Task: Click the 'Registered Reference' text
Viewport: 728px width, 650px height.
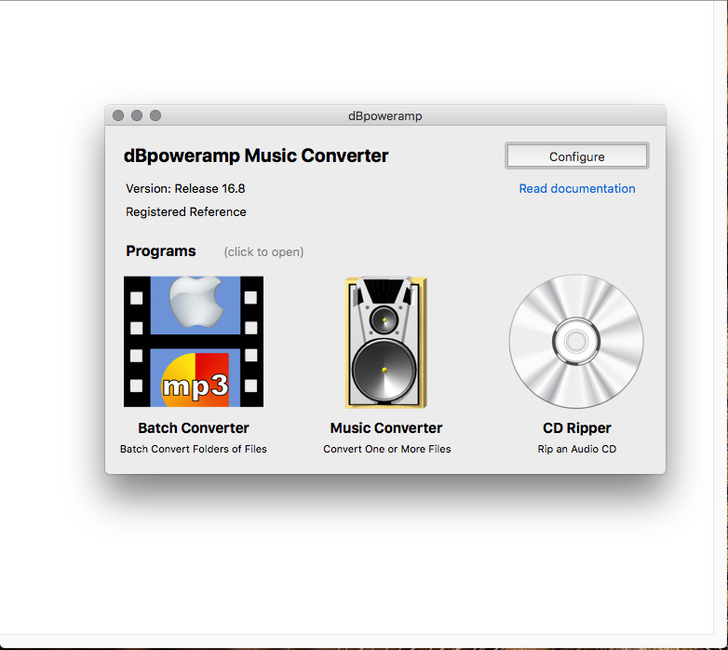Action: pos(185,212)
